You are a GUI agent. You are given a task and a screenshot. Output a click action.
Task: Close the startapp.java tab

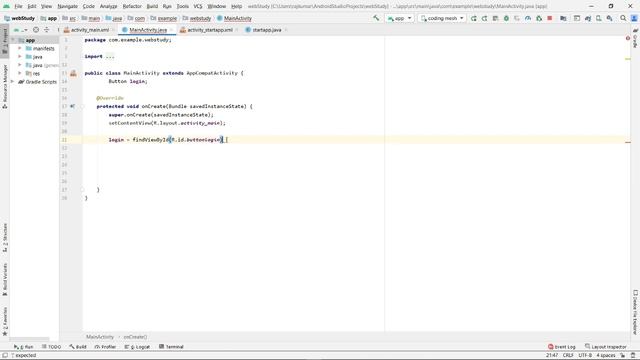(286, 30)
